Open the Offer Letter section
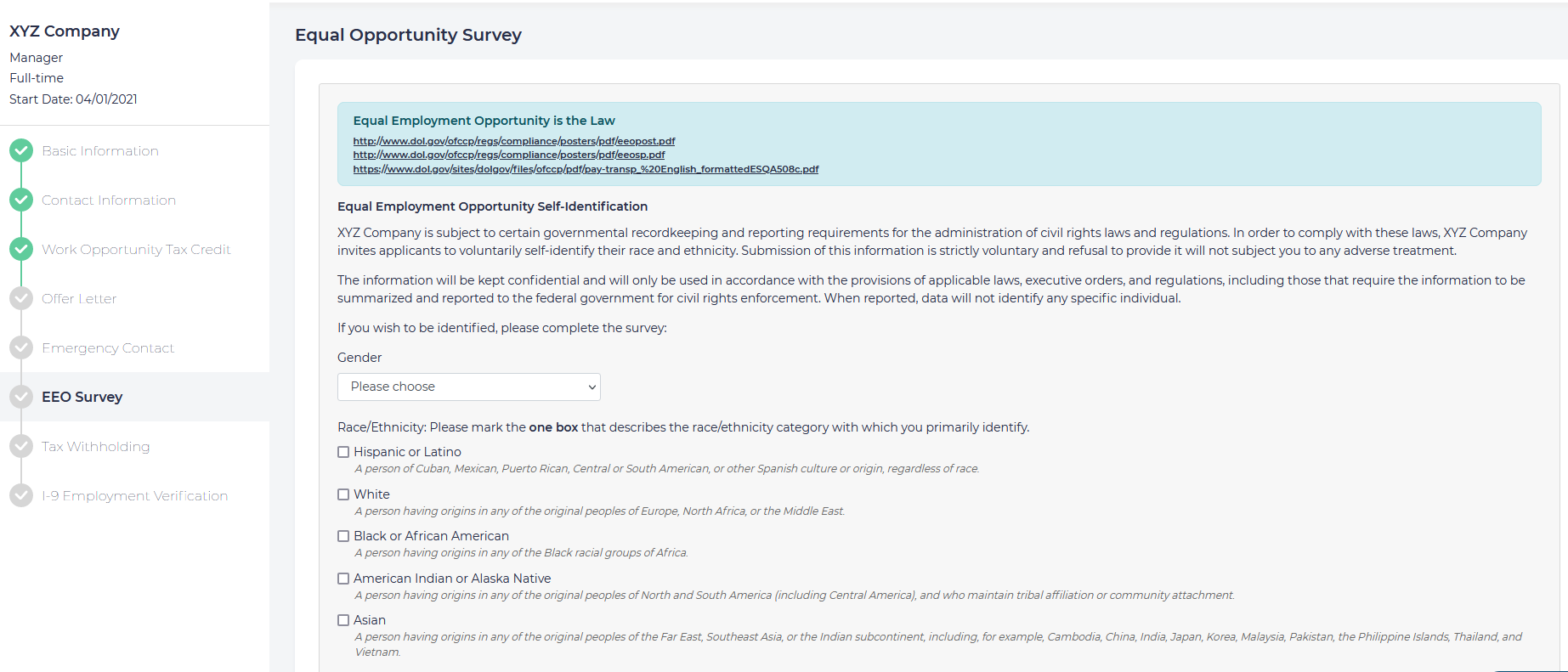Screen dimensions: 1568x672 pos(79,298)
